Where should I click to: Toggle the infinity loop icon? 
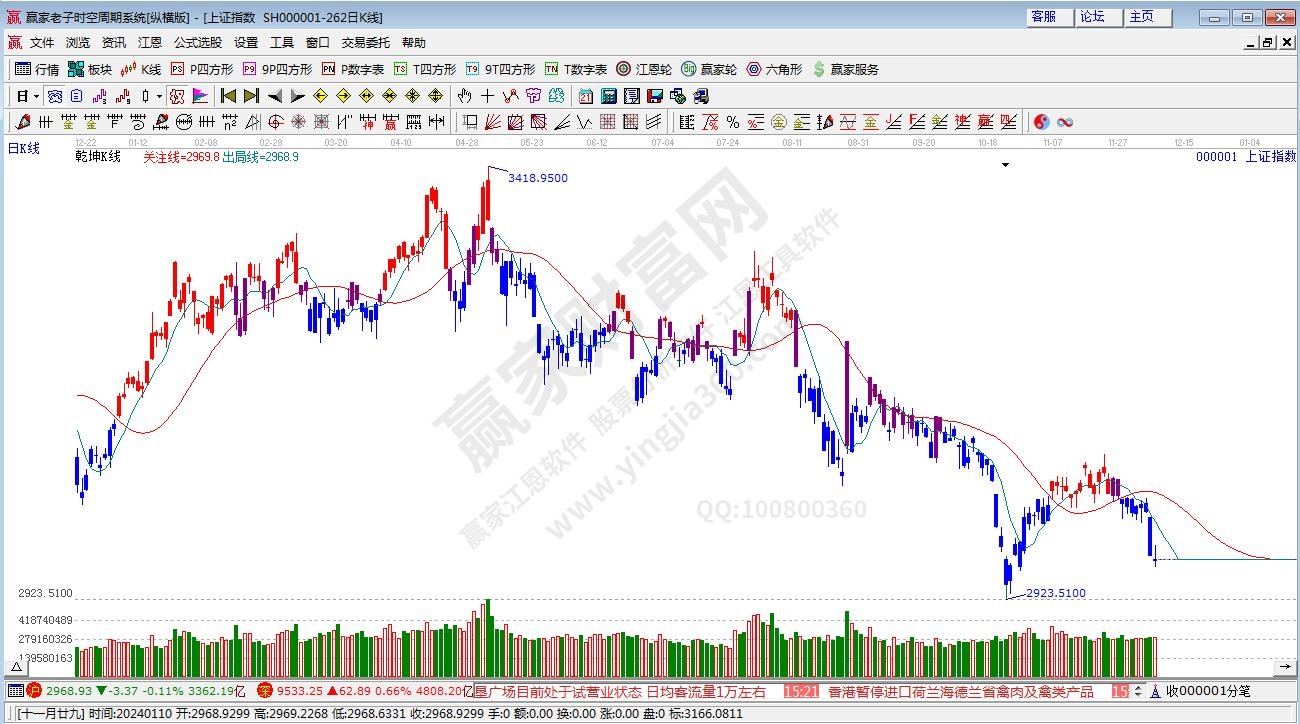point(1065,122)
